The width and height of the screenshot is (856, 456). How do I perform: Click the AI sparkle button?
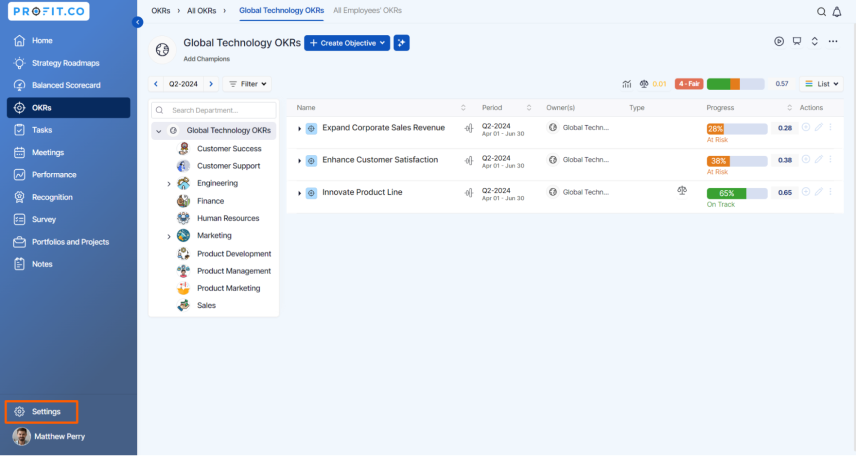tap(401, 43)
